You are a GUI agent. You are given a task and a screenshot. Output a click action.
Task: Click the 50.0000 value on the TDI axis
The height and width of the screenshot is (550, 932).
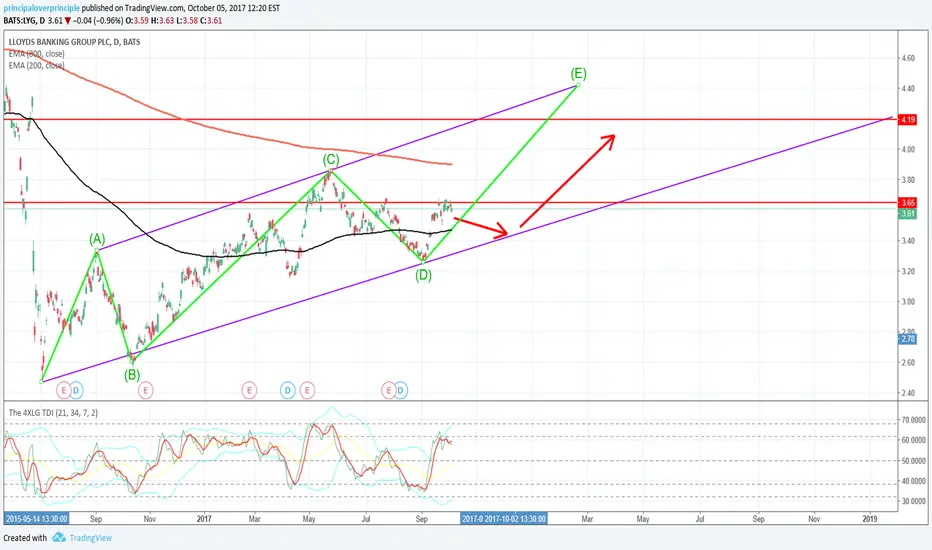[x=914, y=461]
